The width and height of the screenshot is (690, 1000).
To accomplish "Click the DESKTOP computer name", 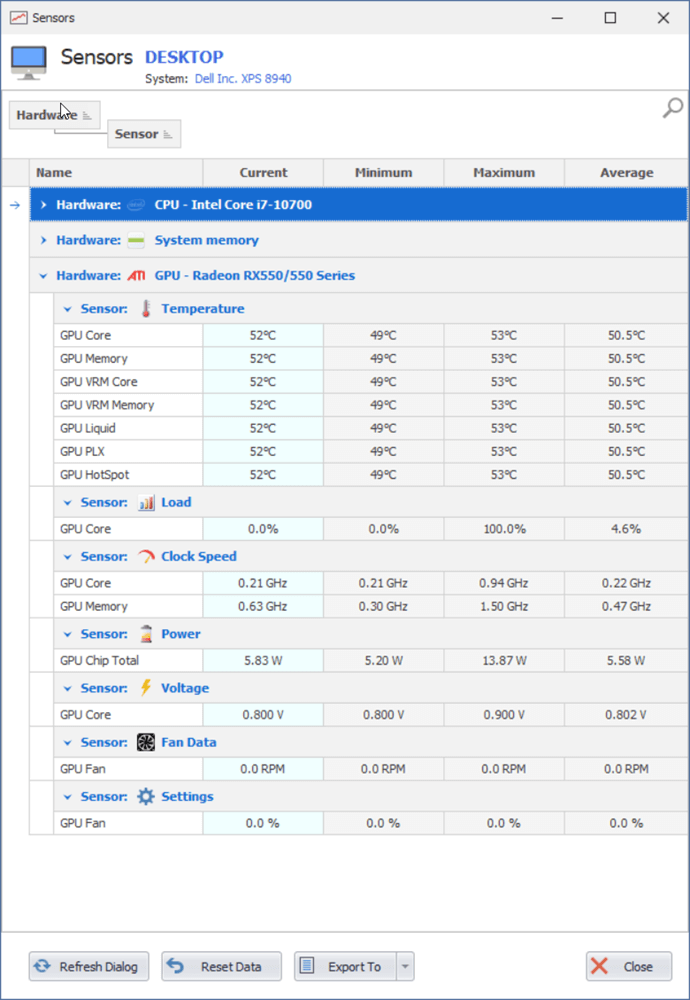I will click(x=184, y=57).
